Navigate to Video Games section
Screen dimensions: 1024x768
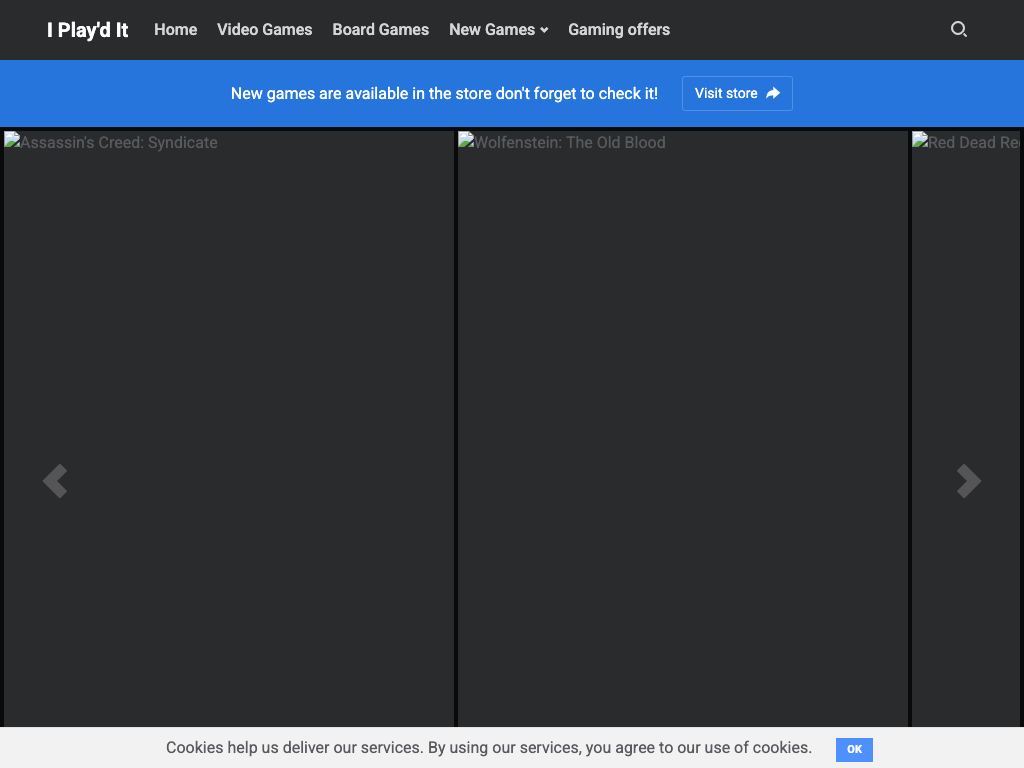point(264,30)
